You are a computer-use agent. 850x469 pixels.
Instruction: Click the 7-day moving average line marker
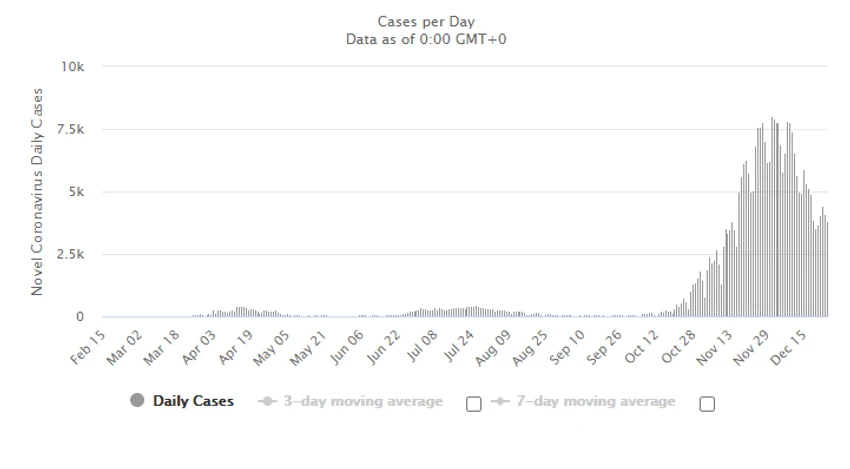500,401
